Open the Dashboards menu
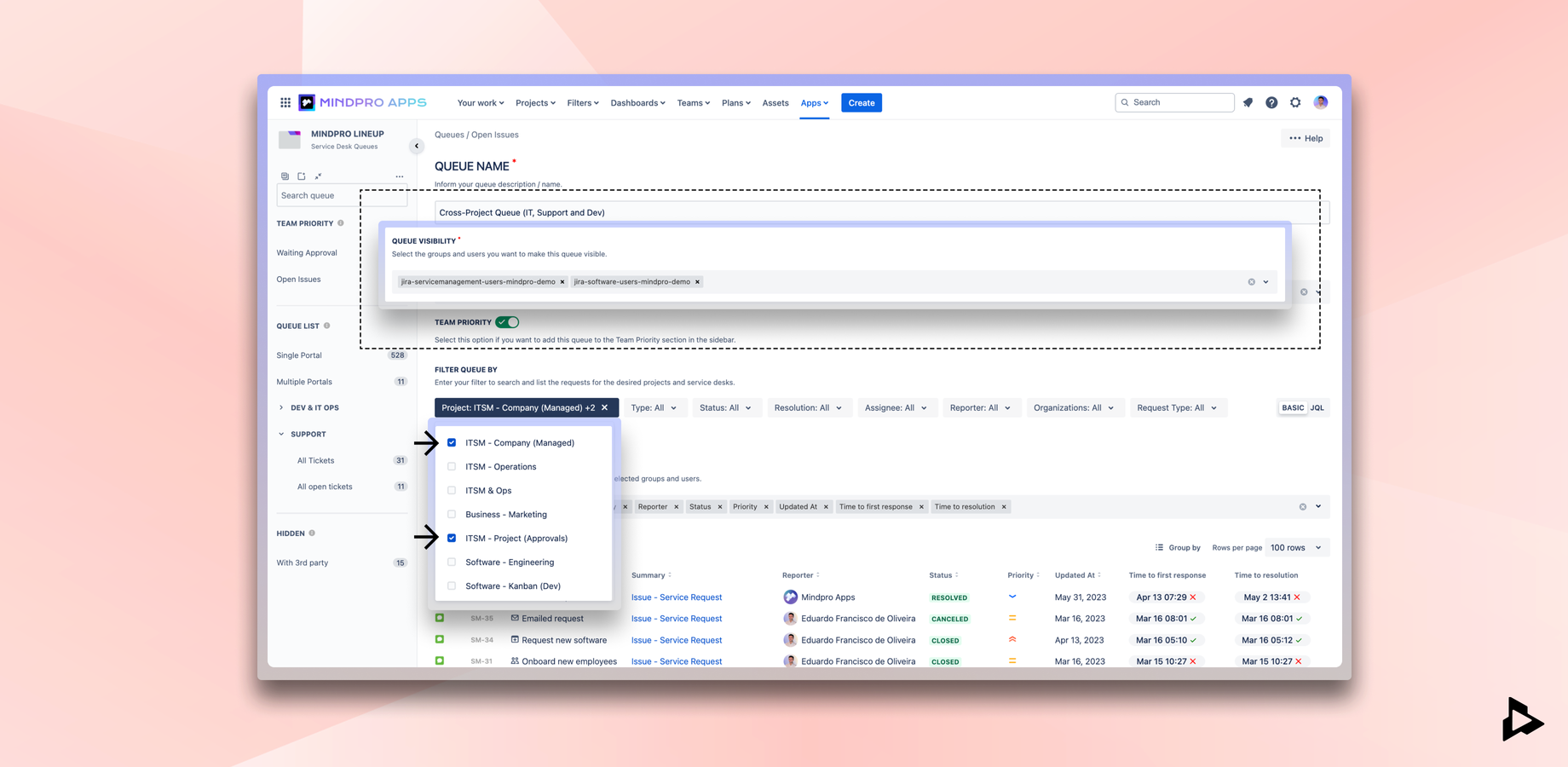Viewport: 1568px width, 767px height. click(x=637, y=103)
